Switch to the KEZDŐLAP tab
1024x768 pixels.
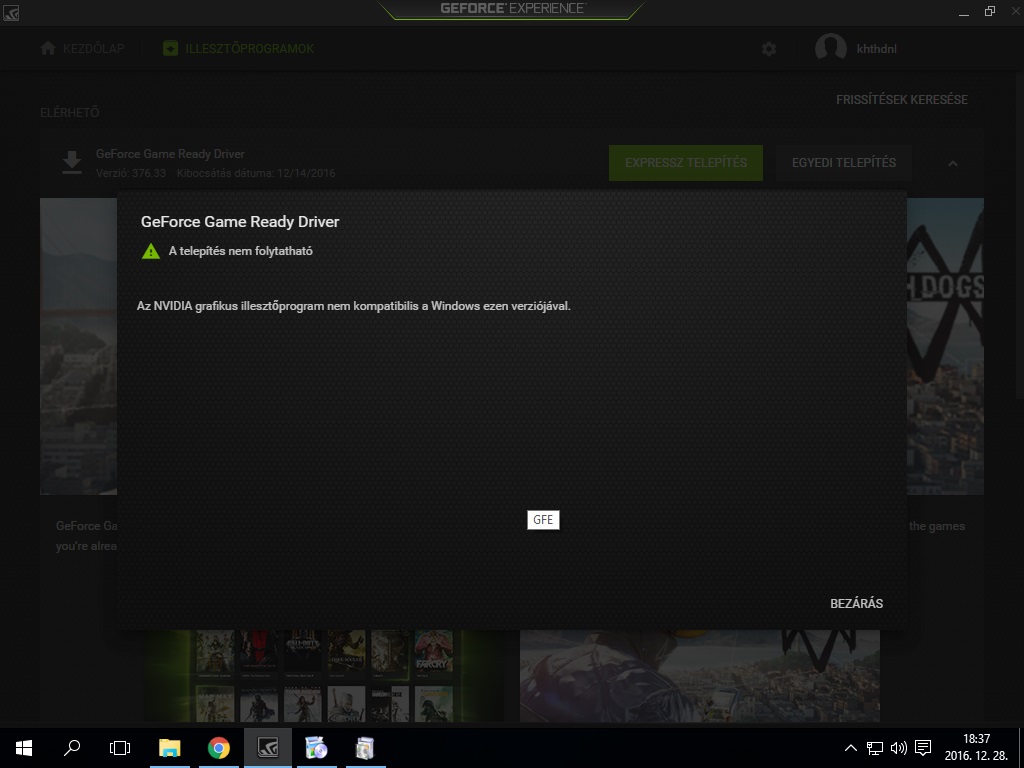pos(82,48)
